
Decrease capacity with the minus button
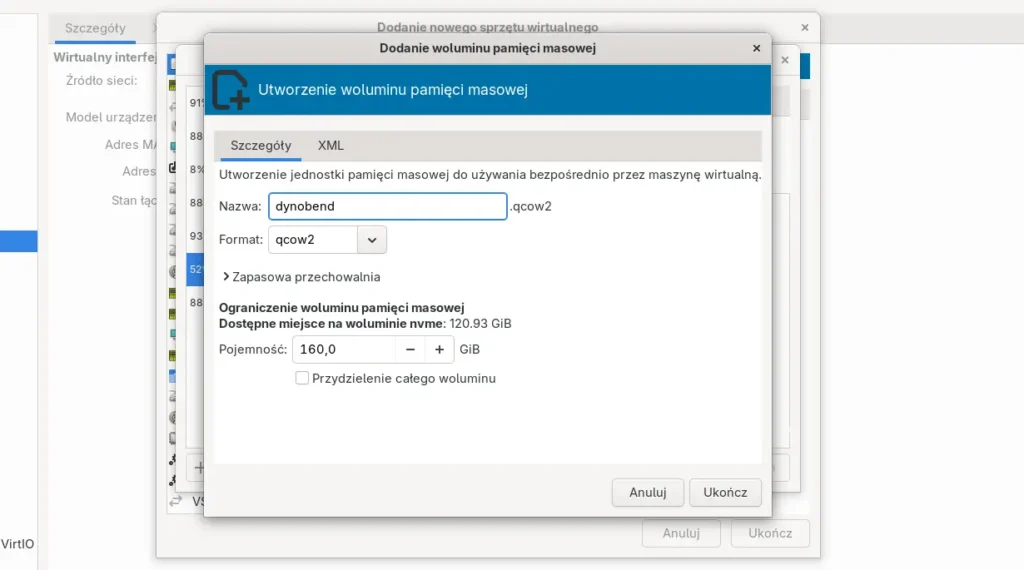tap(410, 349)
